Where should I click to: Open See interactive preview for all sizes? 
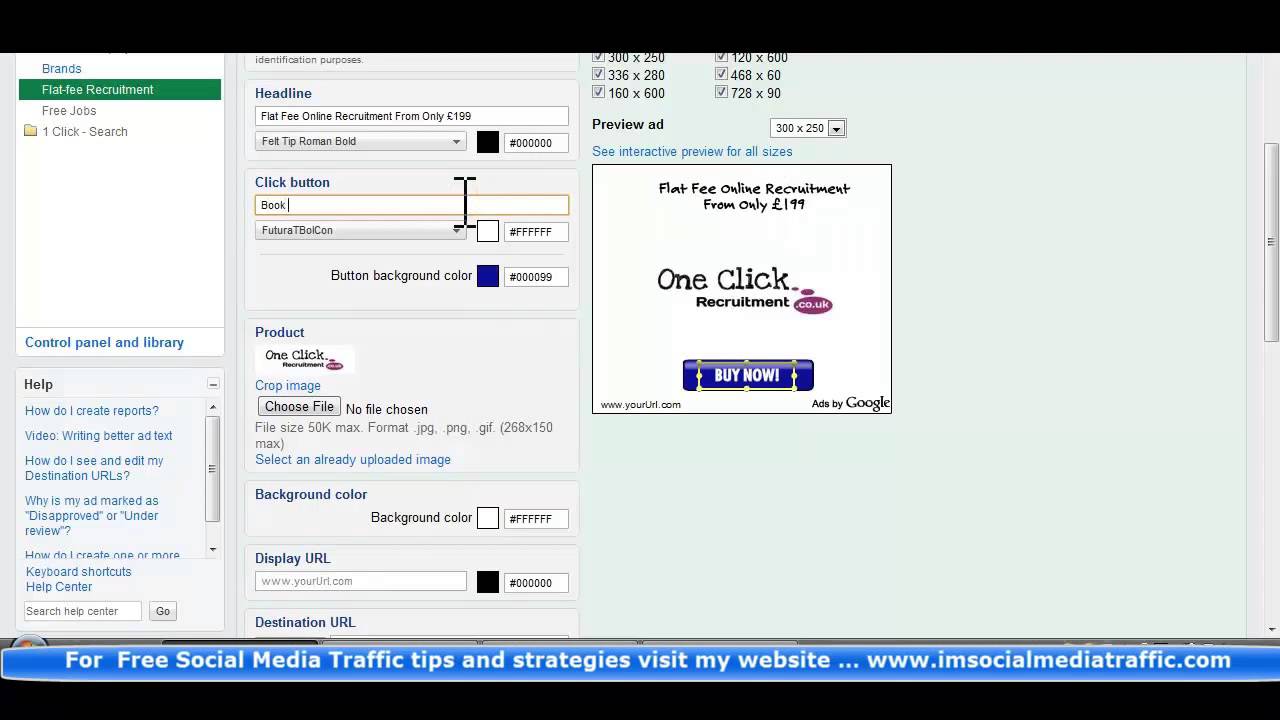691,151
